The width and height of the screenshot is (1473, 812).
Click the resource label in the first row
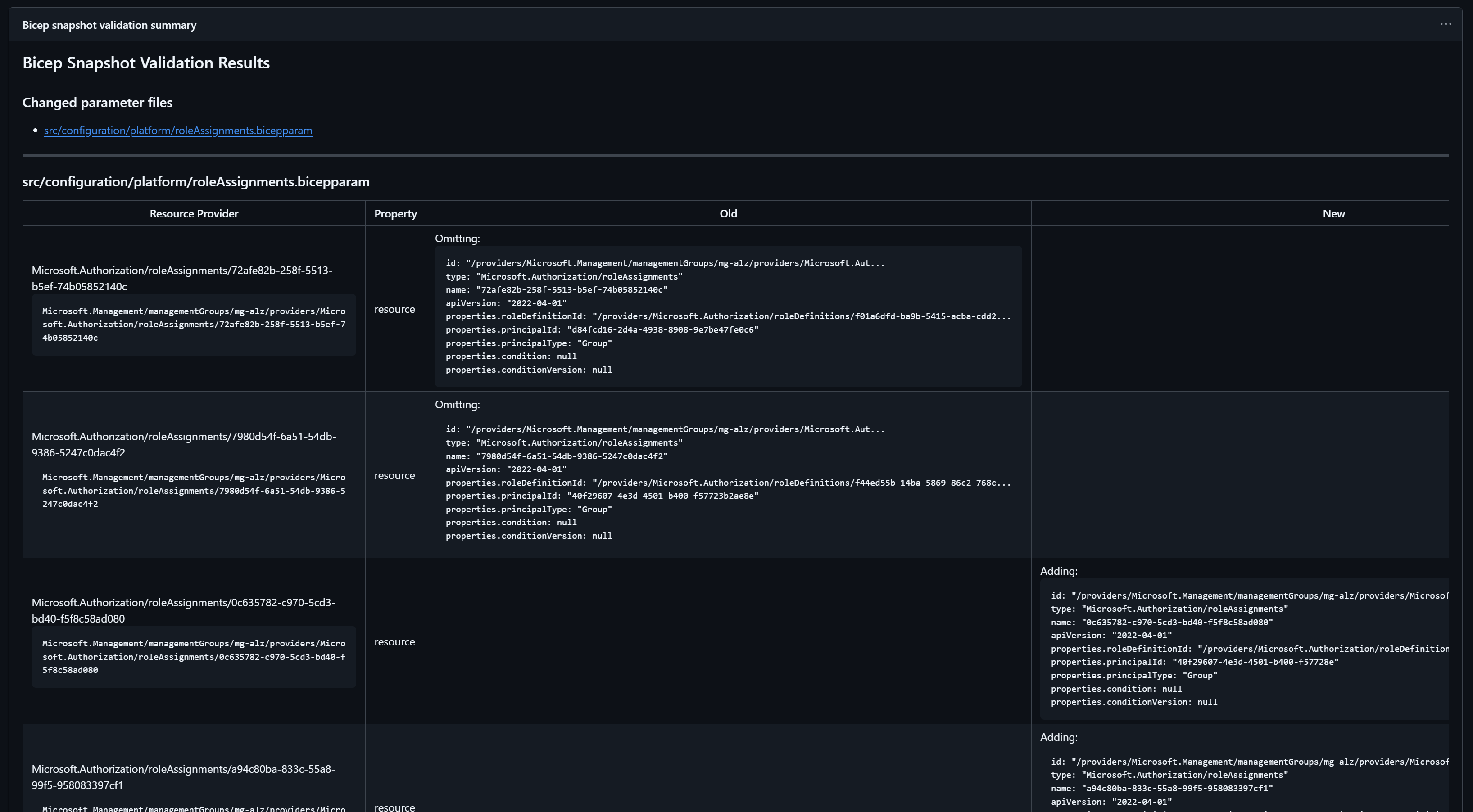(x=394, y=309)
